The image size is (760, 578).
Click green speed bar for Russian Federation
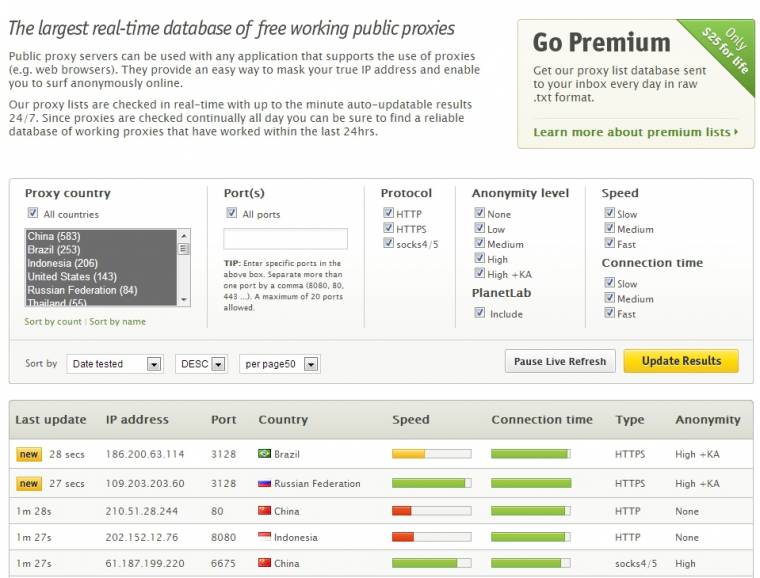point(428,483)
